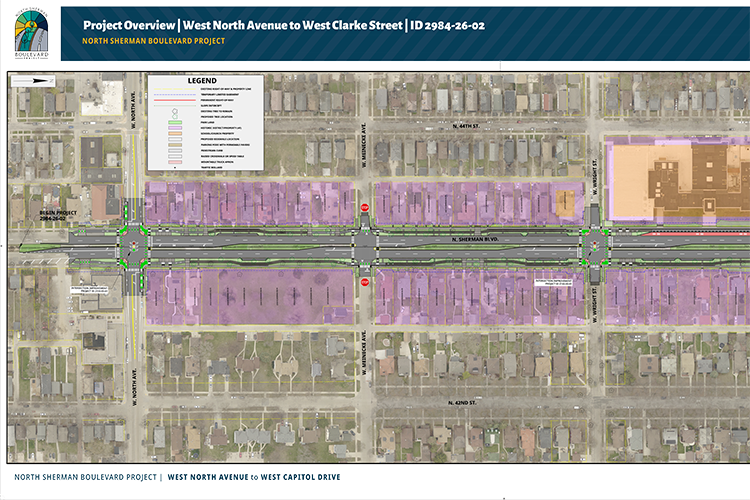Screen dimensions: 750x500
Task: Click the 'W. NORTH AVE.' label below Sherman Blvd
Action: coord(135,387)
